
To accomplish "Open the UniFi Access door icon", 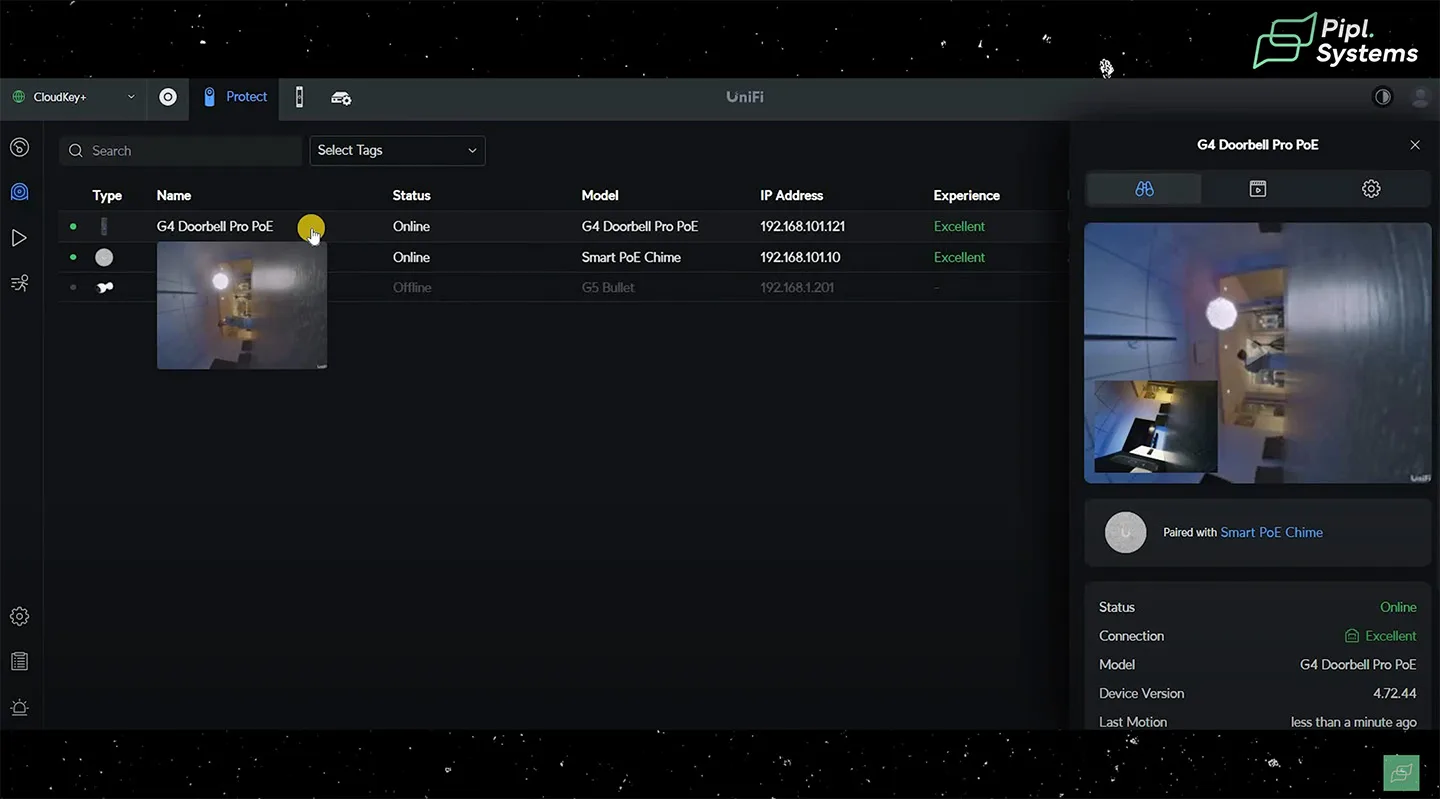I will tap(299, 97).
